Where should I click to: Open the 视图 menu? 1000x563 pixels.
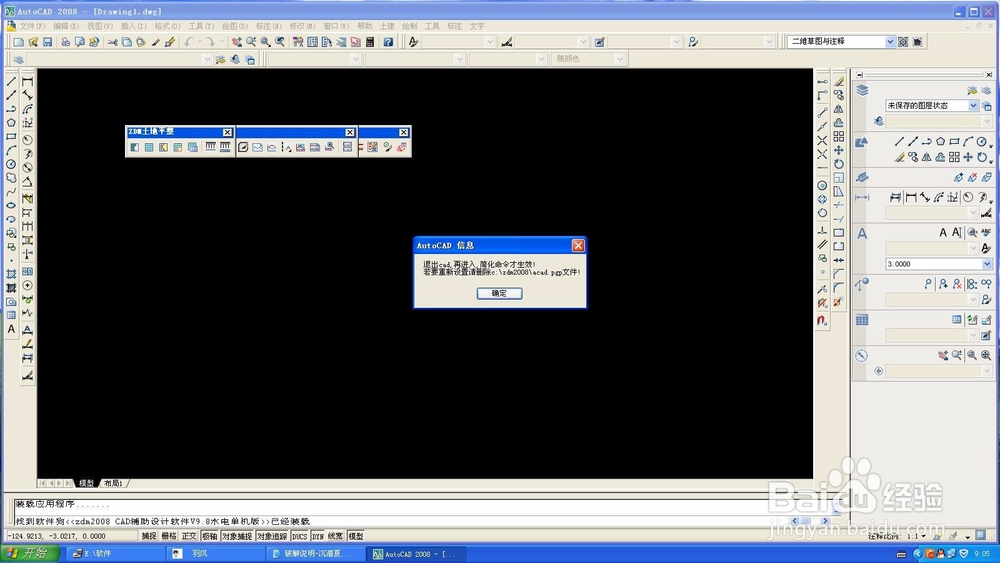pyautogui.click(x=99, y=26)
